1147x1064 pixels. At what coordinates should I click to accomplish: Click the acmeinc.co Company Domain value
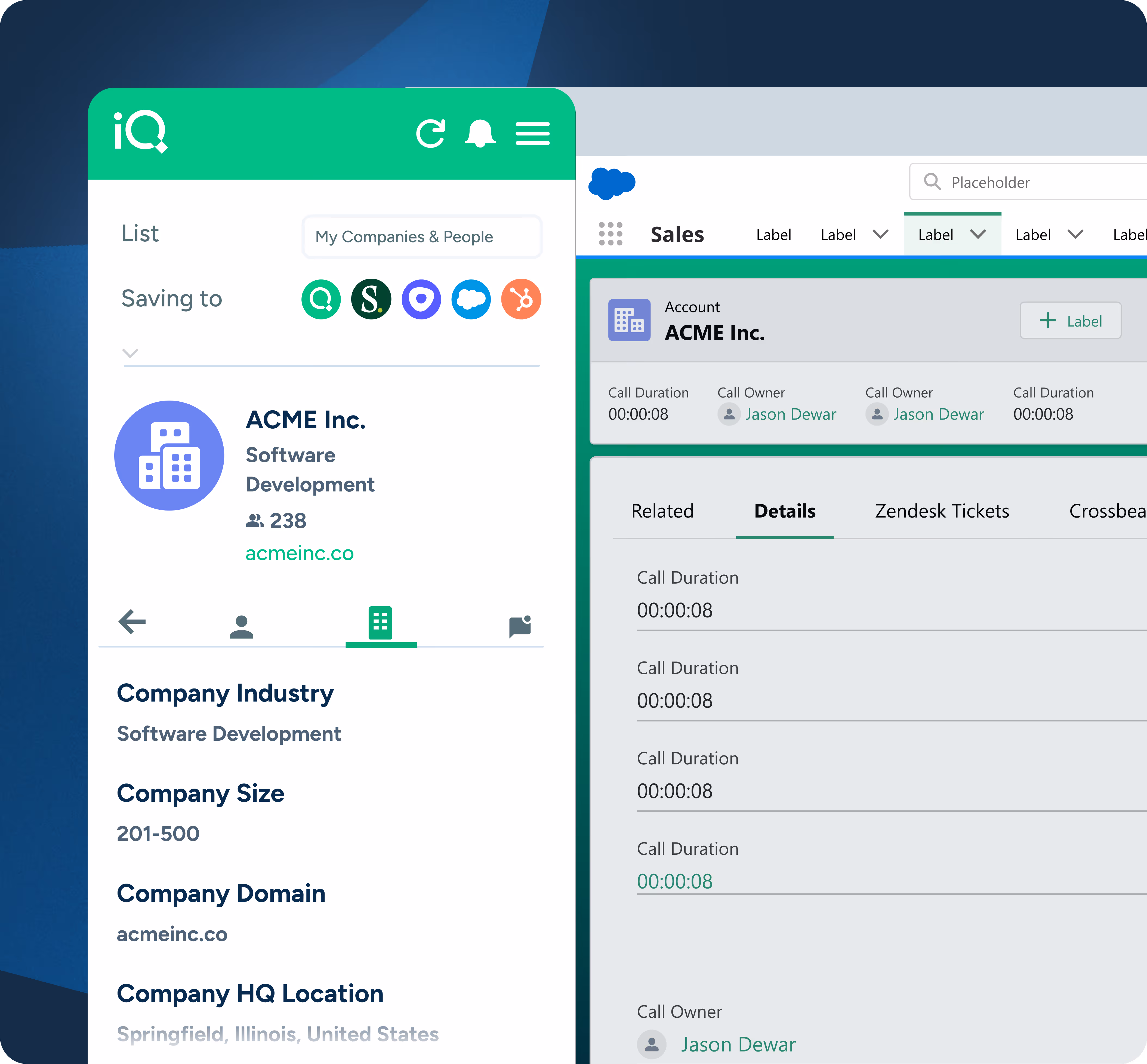[172, 934]
